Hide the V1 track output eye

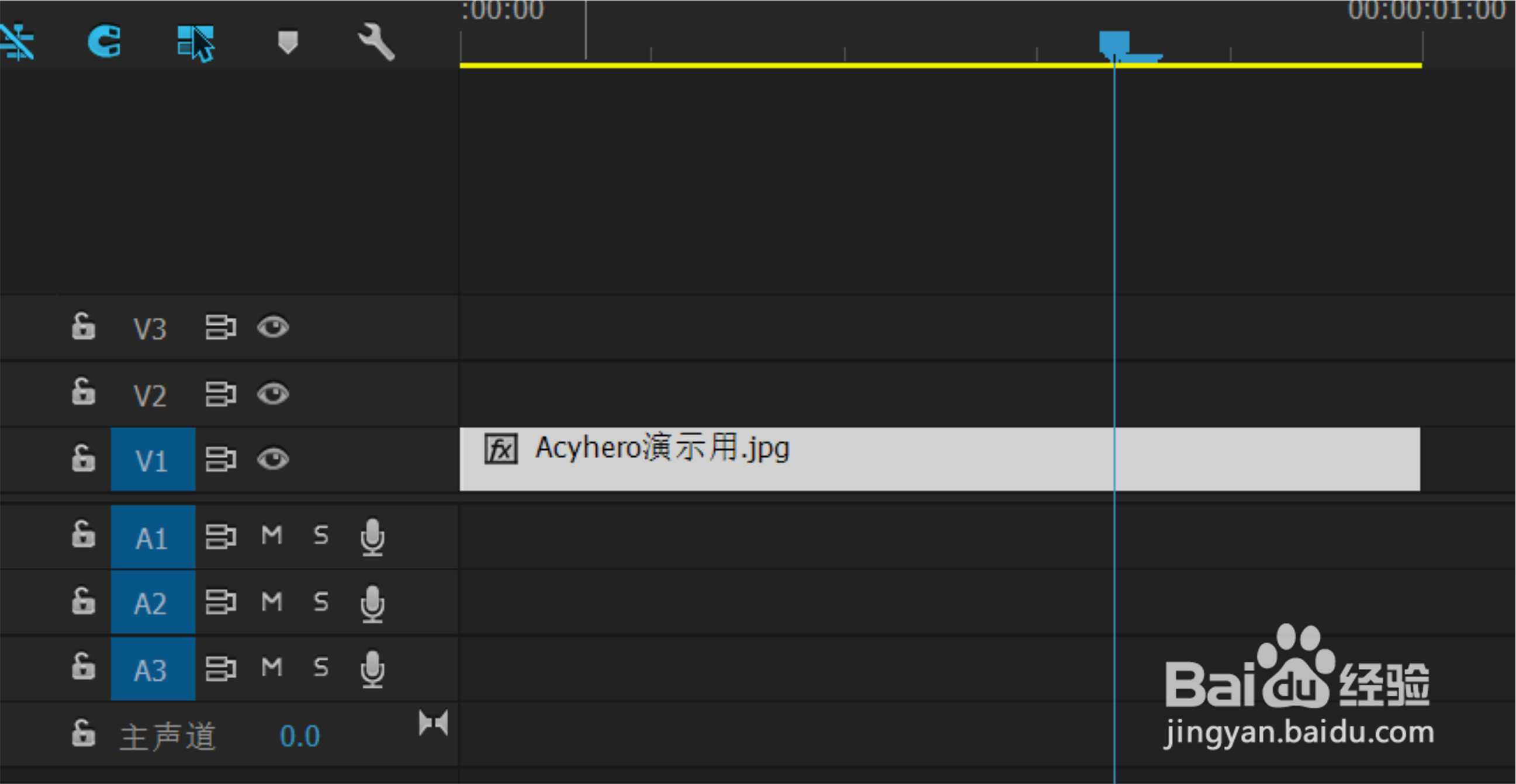[273, 459]
